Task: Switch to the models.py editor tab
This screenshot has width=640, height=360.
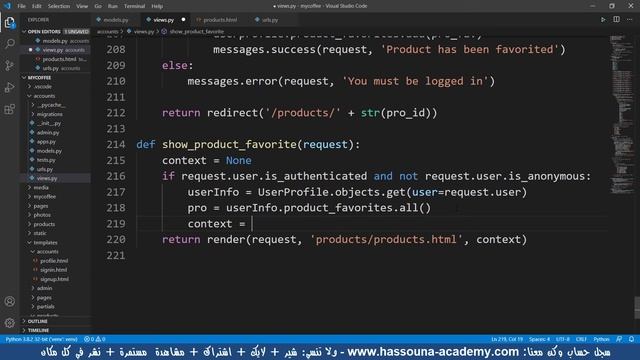Action: 116,20
